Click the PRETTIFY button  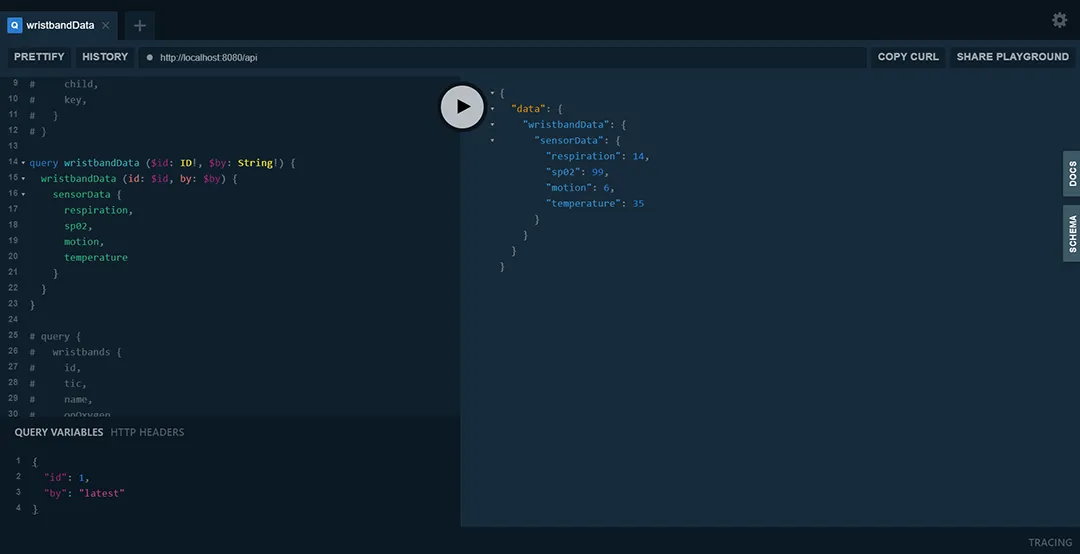tap(39, 57)
